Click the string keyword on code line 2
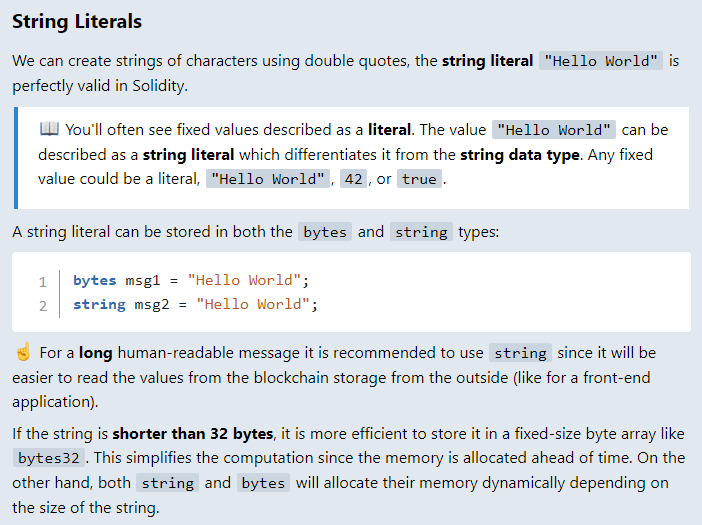The width and height of the screenshot is (702, 525). click(x=99, y=304)
